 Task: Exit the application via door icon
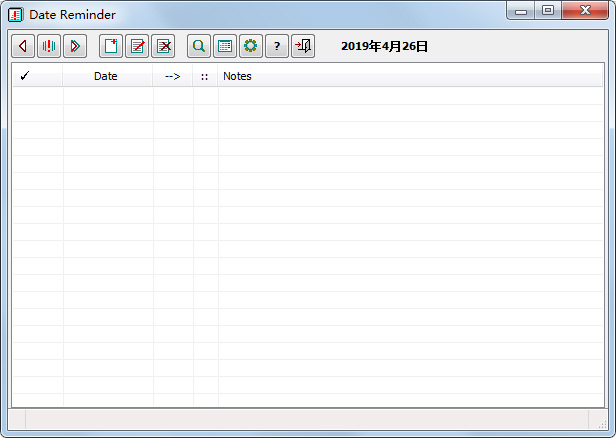tap(303, 46)
